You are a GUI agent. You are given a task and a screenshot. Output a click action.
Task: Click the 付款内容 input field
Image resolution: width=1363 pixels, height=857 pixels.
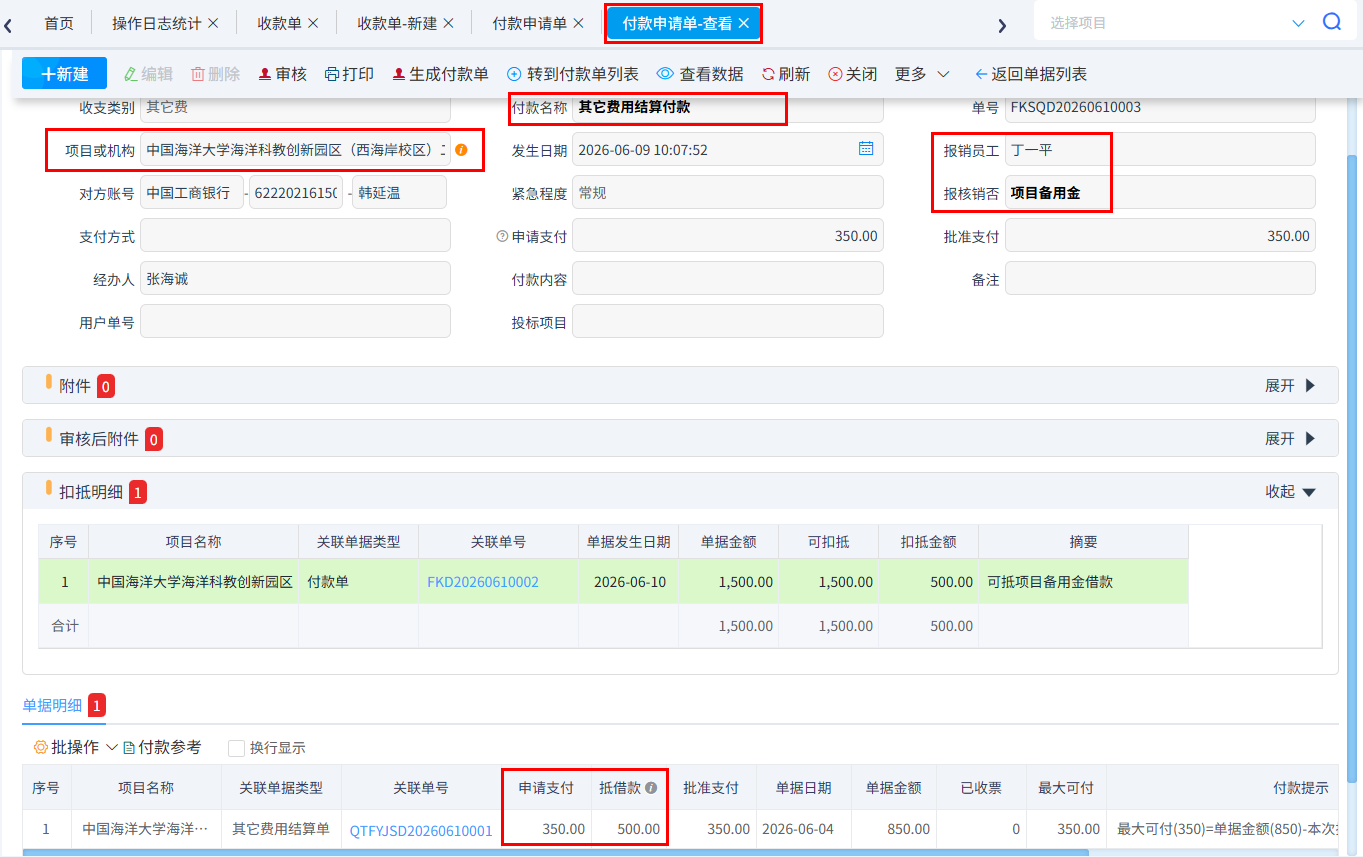[728, 279]
